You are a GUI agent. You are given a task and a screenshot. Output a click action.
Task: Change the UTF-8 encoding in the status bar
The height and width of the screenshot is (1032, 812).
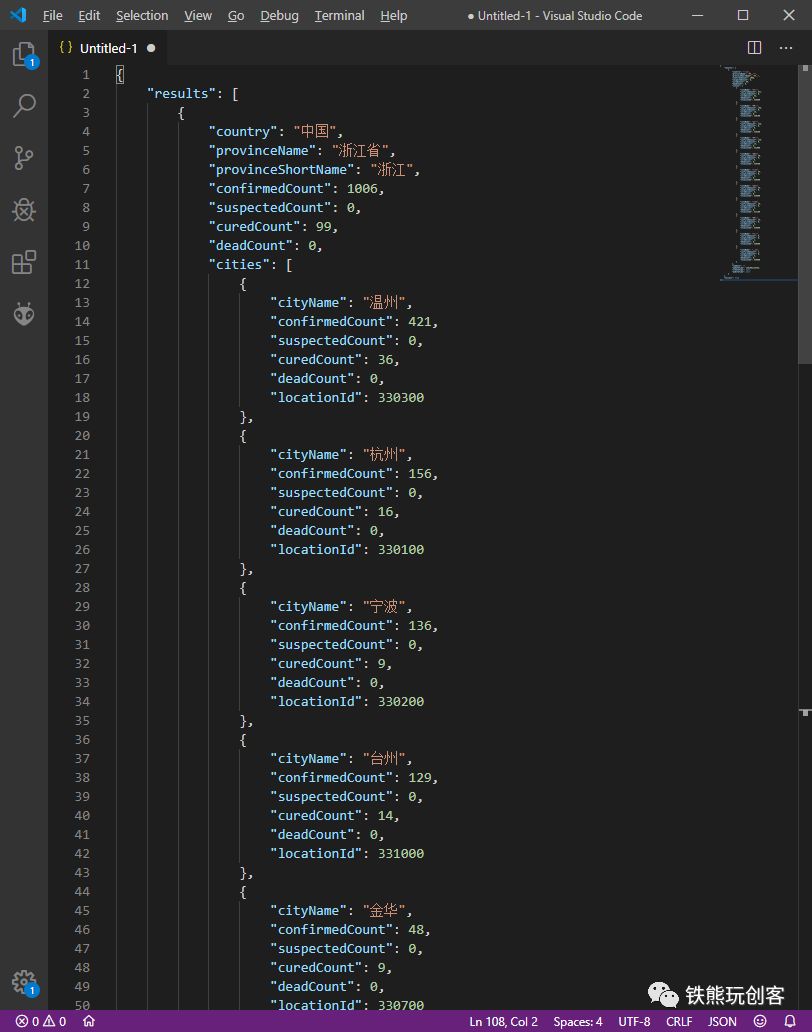coord(634,1021)
